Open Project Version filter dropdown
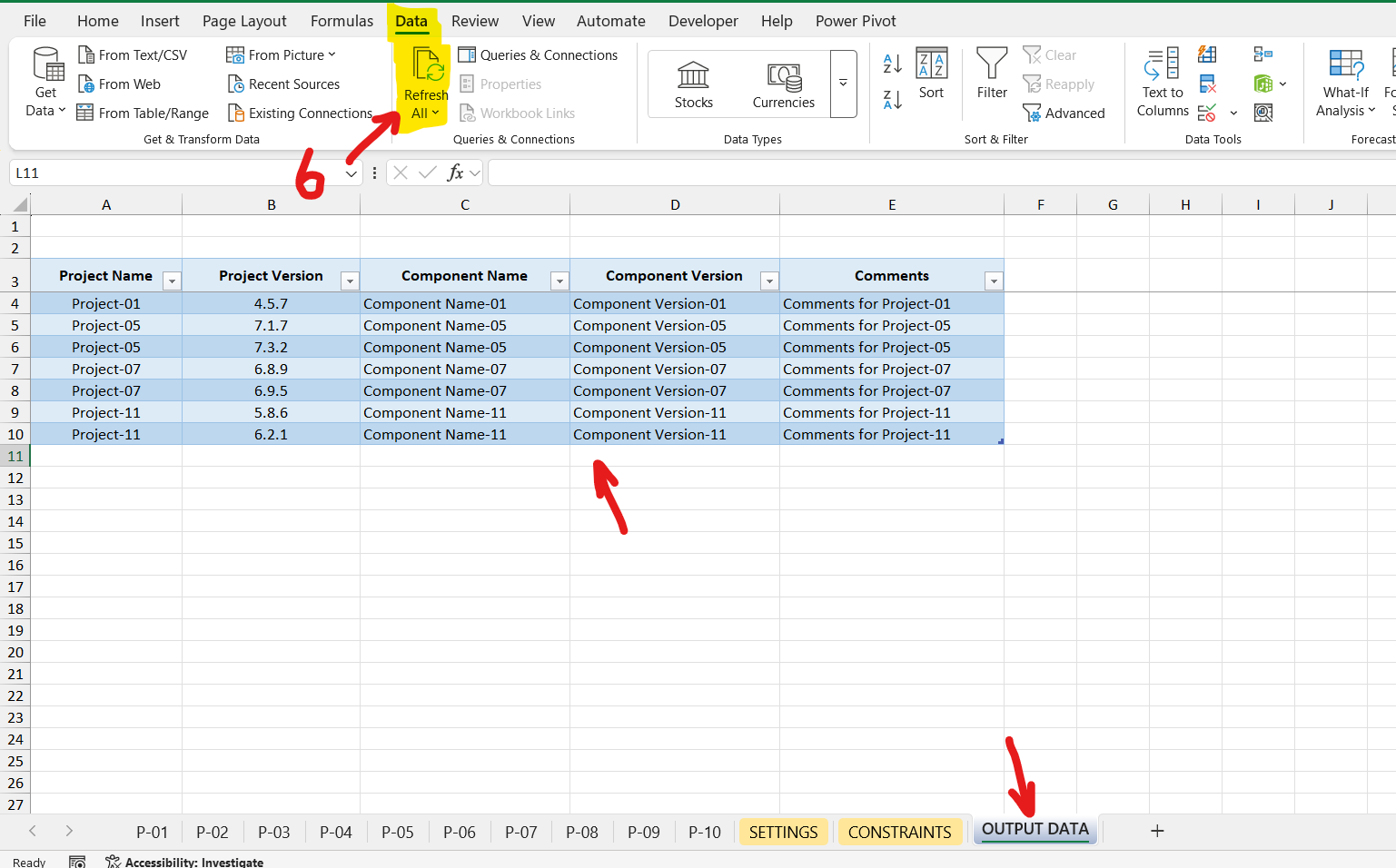The image size is (1396, 868). [350, 281]
